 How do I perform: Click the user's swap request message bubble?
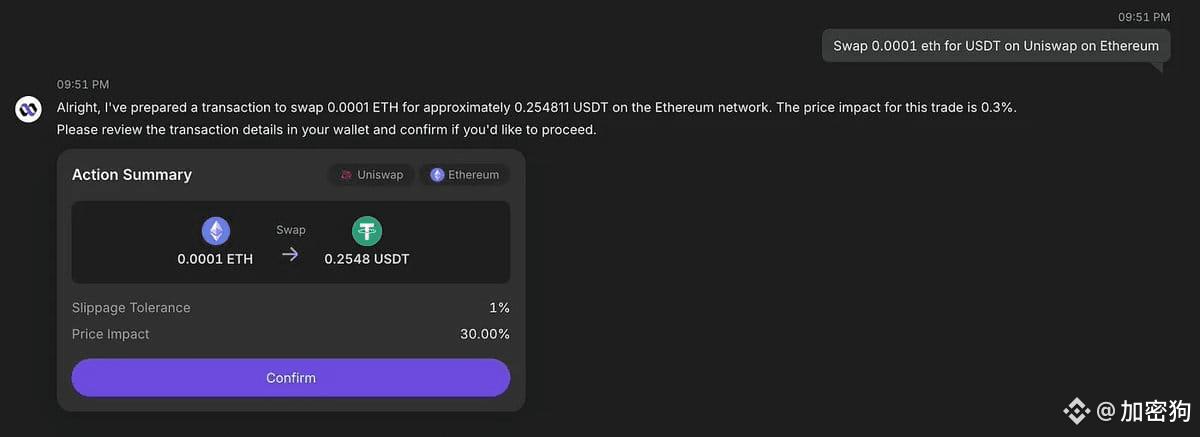996,46
